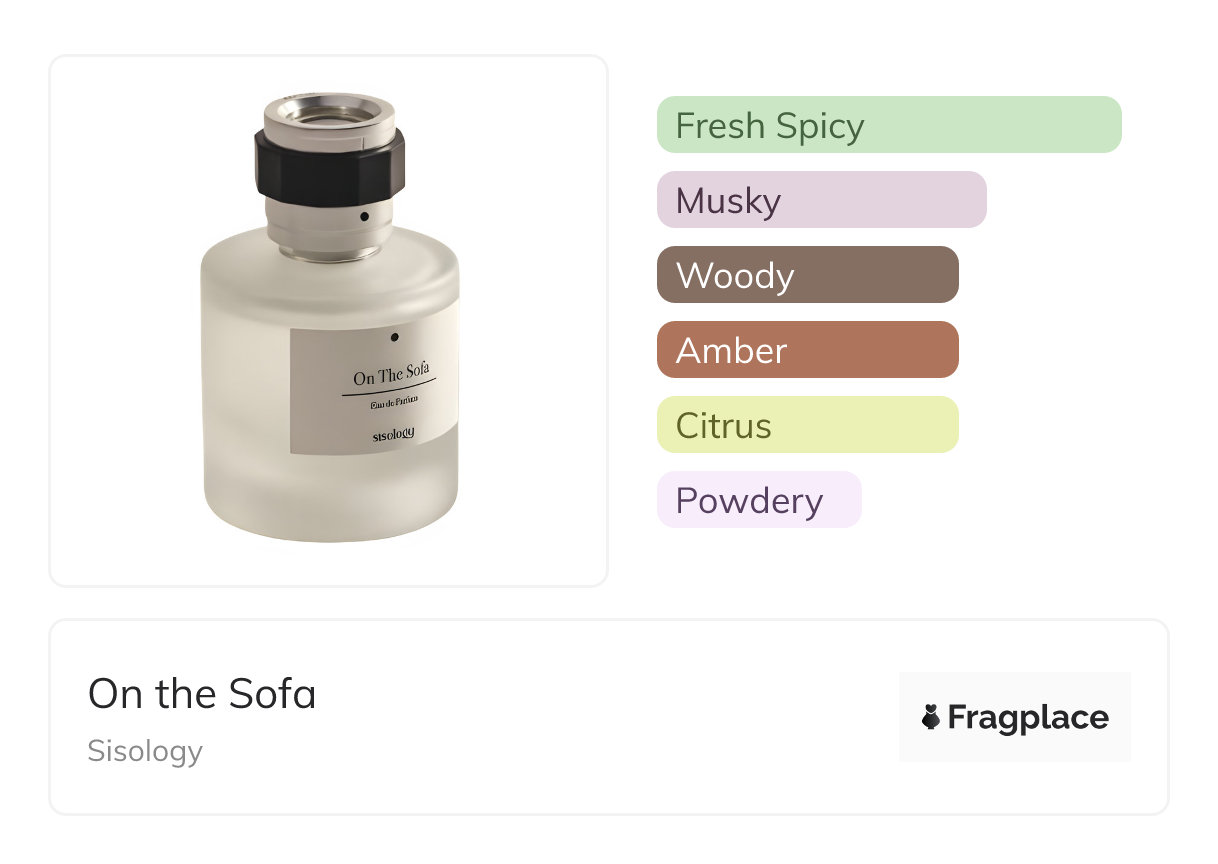Click the 'sisology' text on bottle label

click(392, 436)
